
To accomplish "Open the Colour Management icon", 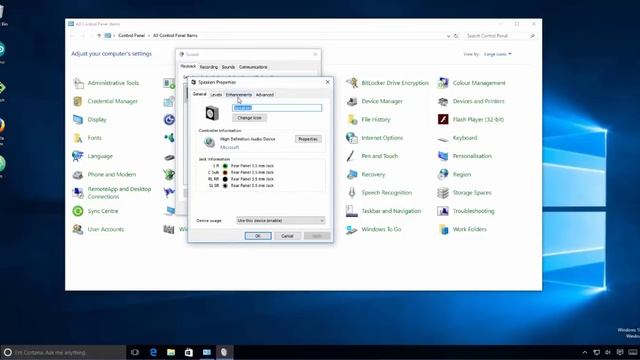I will pos(443,83).
